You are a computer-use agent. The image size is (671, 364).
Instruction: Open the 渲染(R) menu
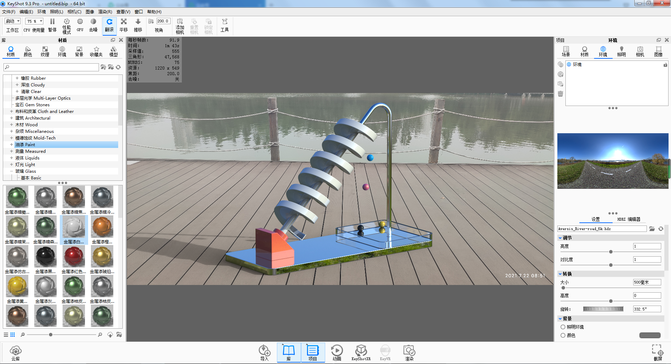coord(105,12)
